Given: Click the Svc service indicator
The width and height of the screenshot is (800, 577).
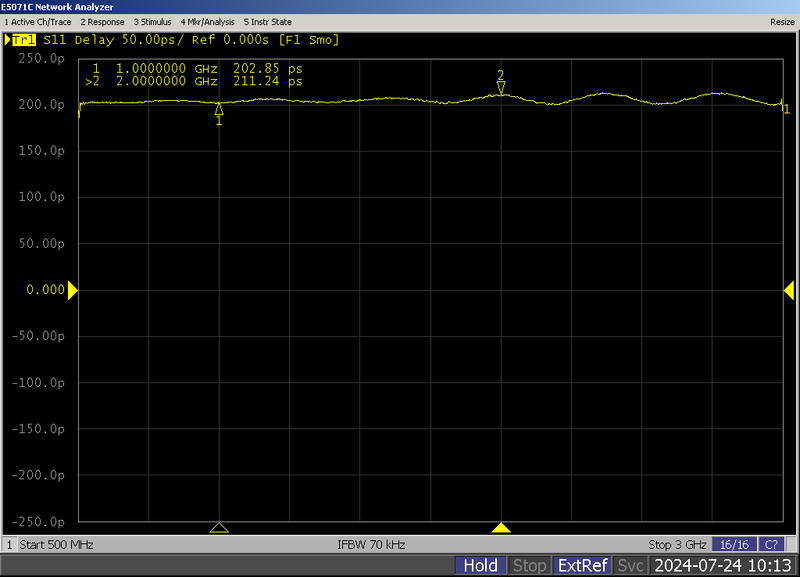Looking at the screenshot, I should click(628, 564).
